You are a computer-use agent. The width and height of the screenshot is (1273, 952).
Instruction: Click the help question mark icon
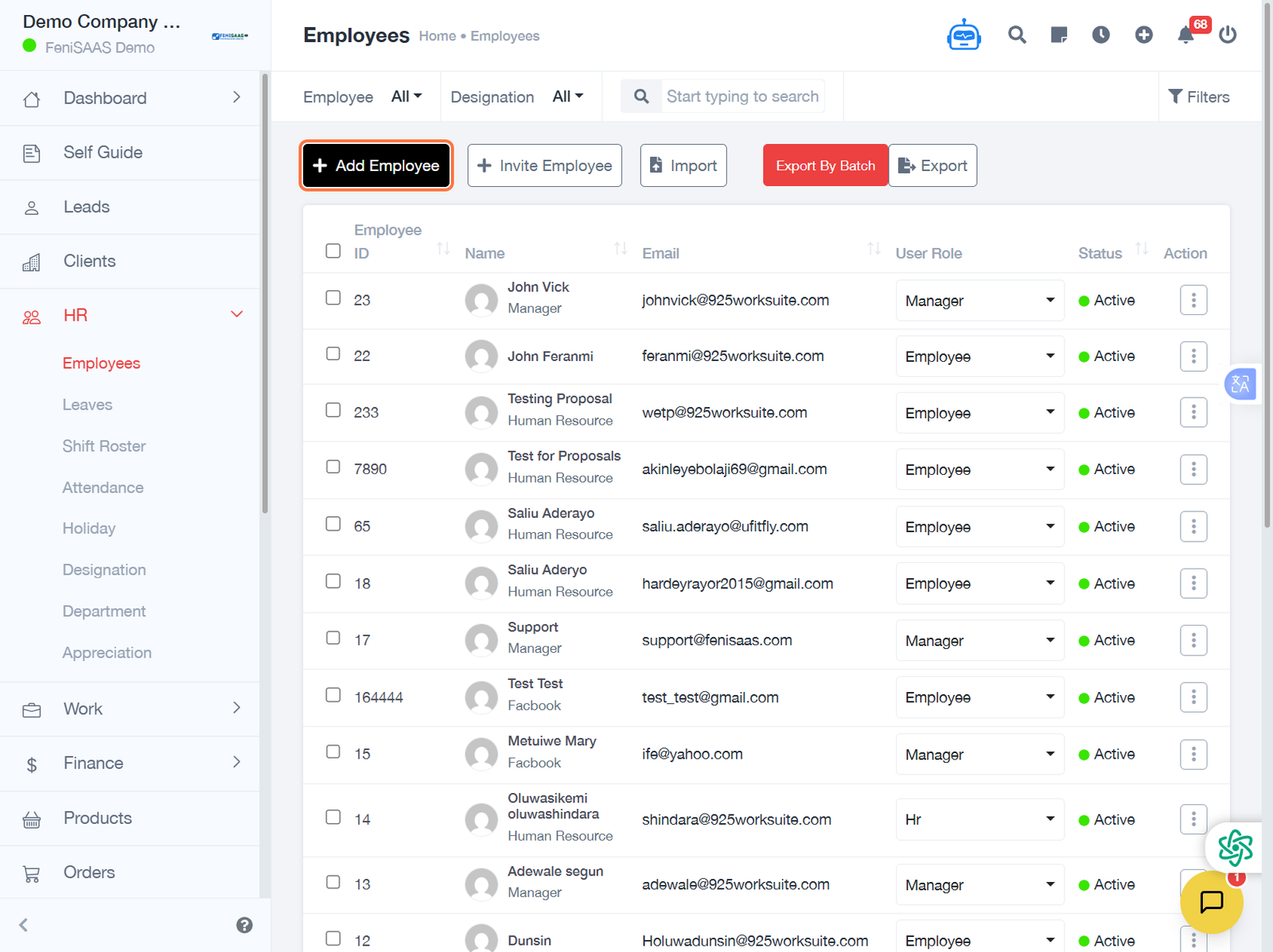(244, 925)
